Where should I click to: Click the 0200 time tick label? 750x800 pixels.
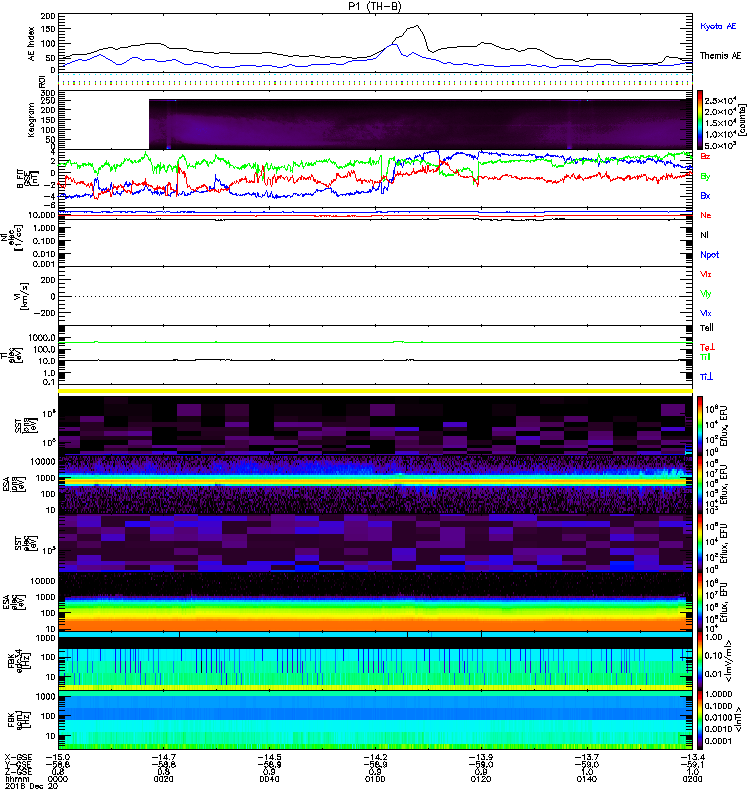692,779
